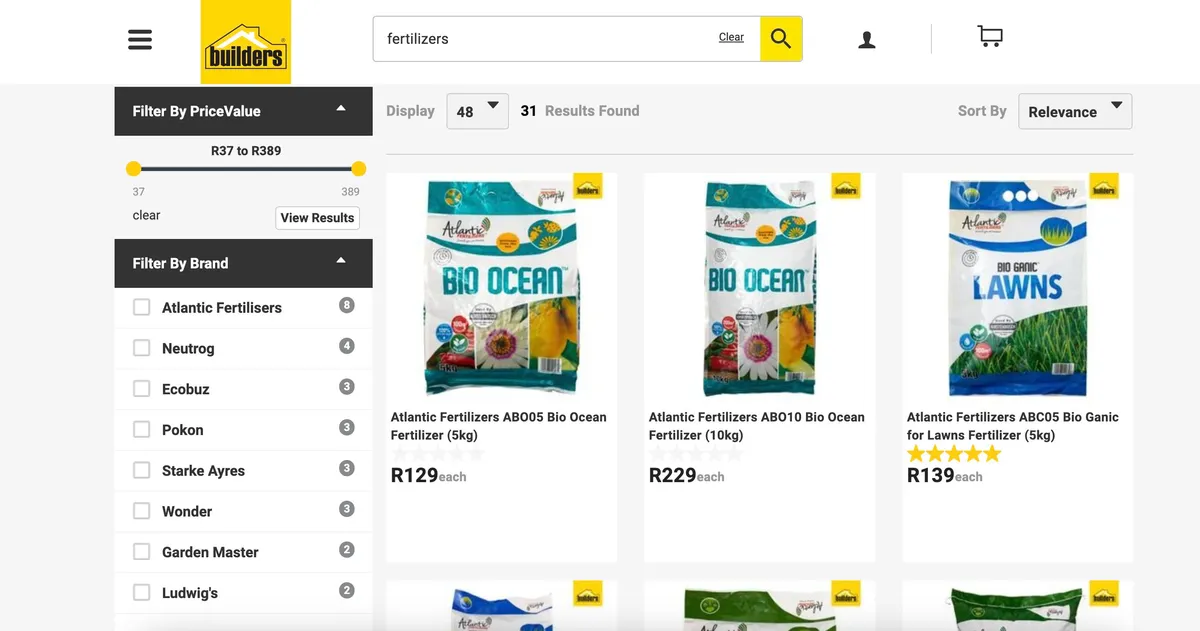Viewport: 1200px width, 631px height.
Task: Open Atlantic Fertilizers ABO10 Bio Ocean 10kg product link
Action: point(756,426)
